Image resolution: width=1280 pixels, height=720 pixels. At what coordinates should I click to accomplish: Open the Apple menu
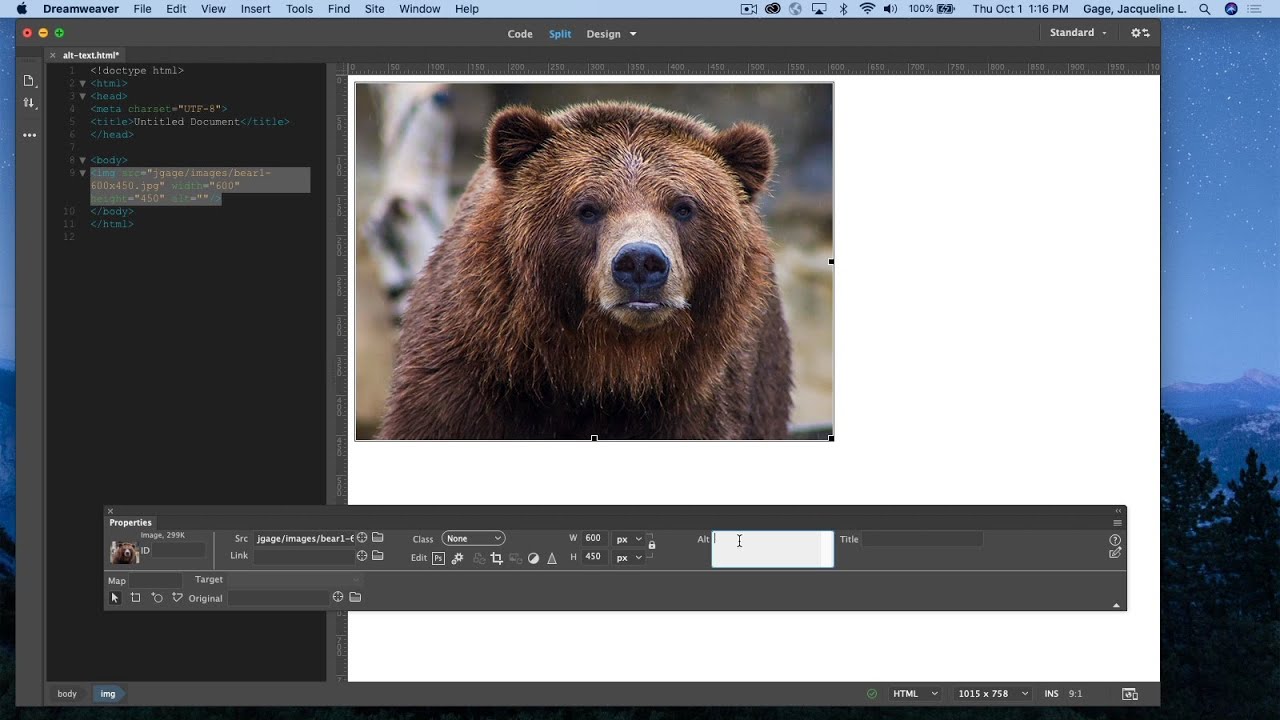pyautogui.click(x=22, y=9)
